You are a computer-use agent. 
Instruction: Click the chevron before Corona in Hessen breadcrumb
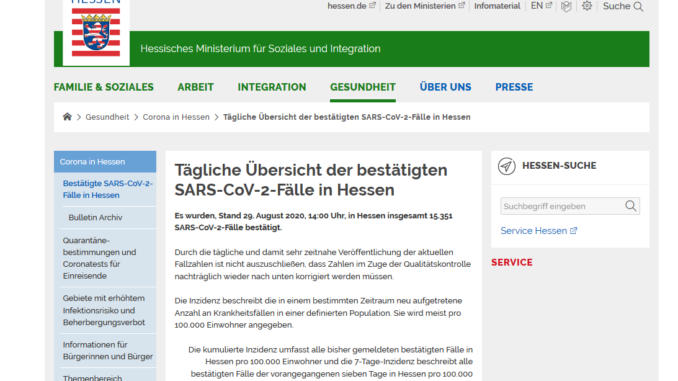click(136, 117)
